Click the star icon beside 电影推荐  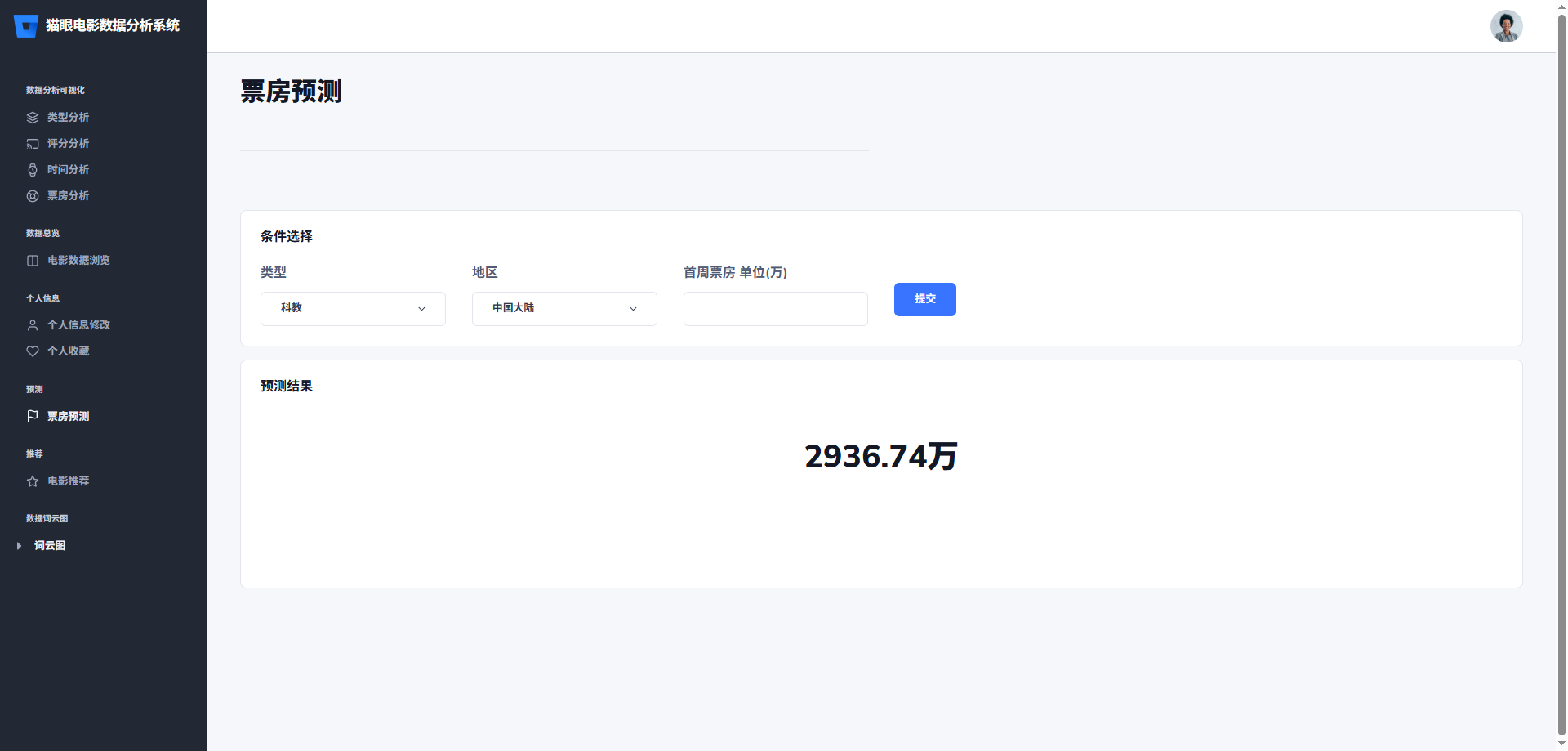tap(33, 481)
